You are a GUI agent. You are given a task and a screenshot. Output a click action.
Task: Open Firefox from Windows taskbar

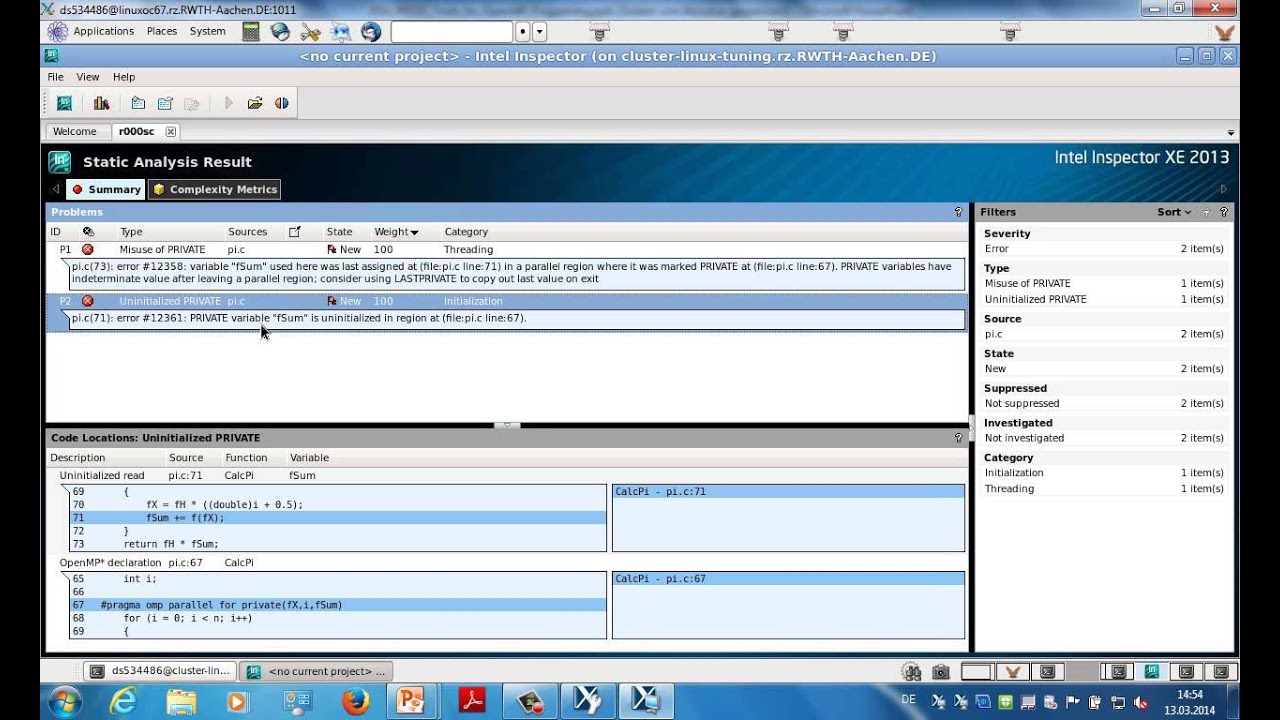click(355, 701)
